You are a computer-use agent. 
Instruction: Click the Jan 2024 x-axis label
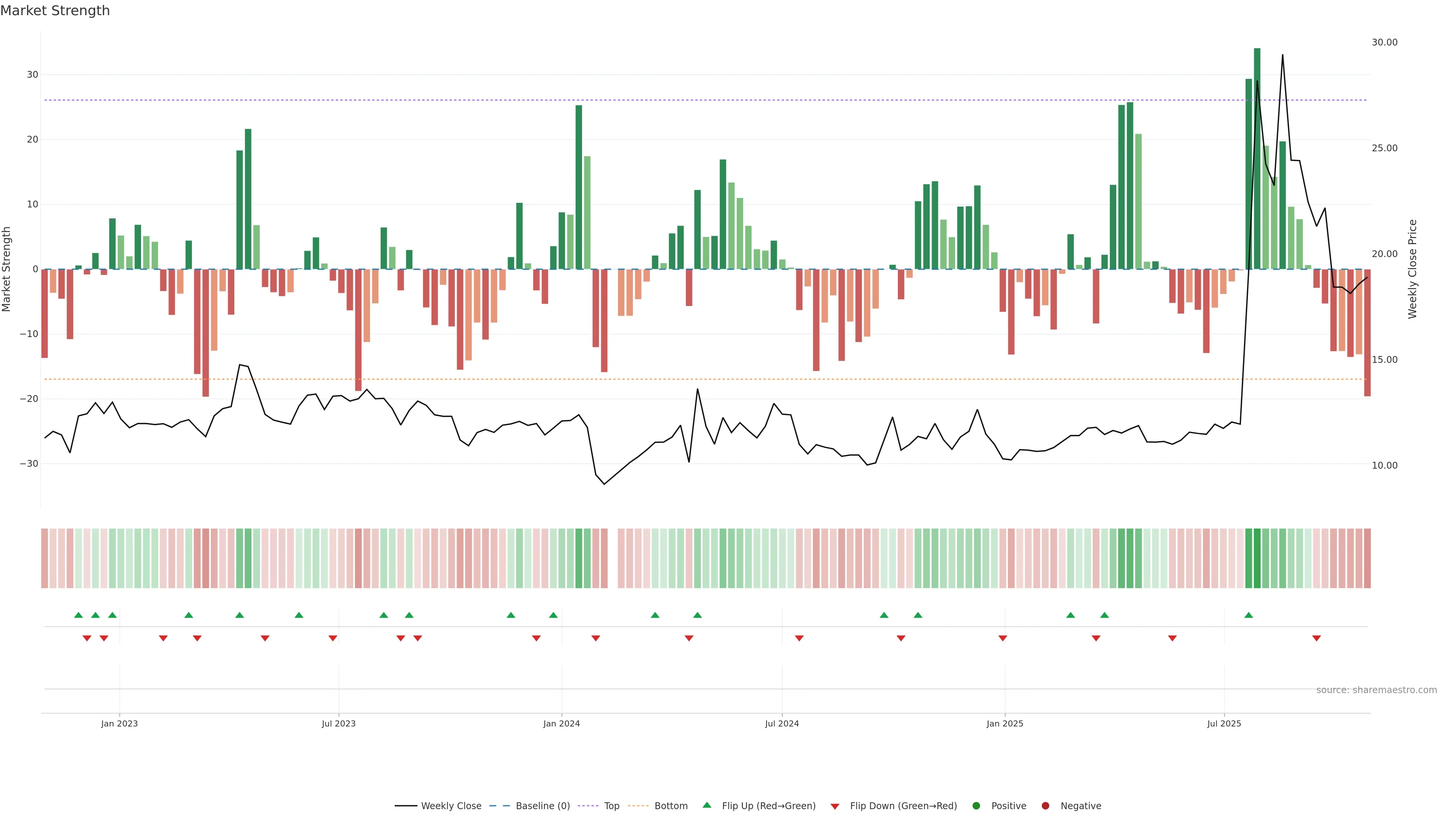[561, 723]
